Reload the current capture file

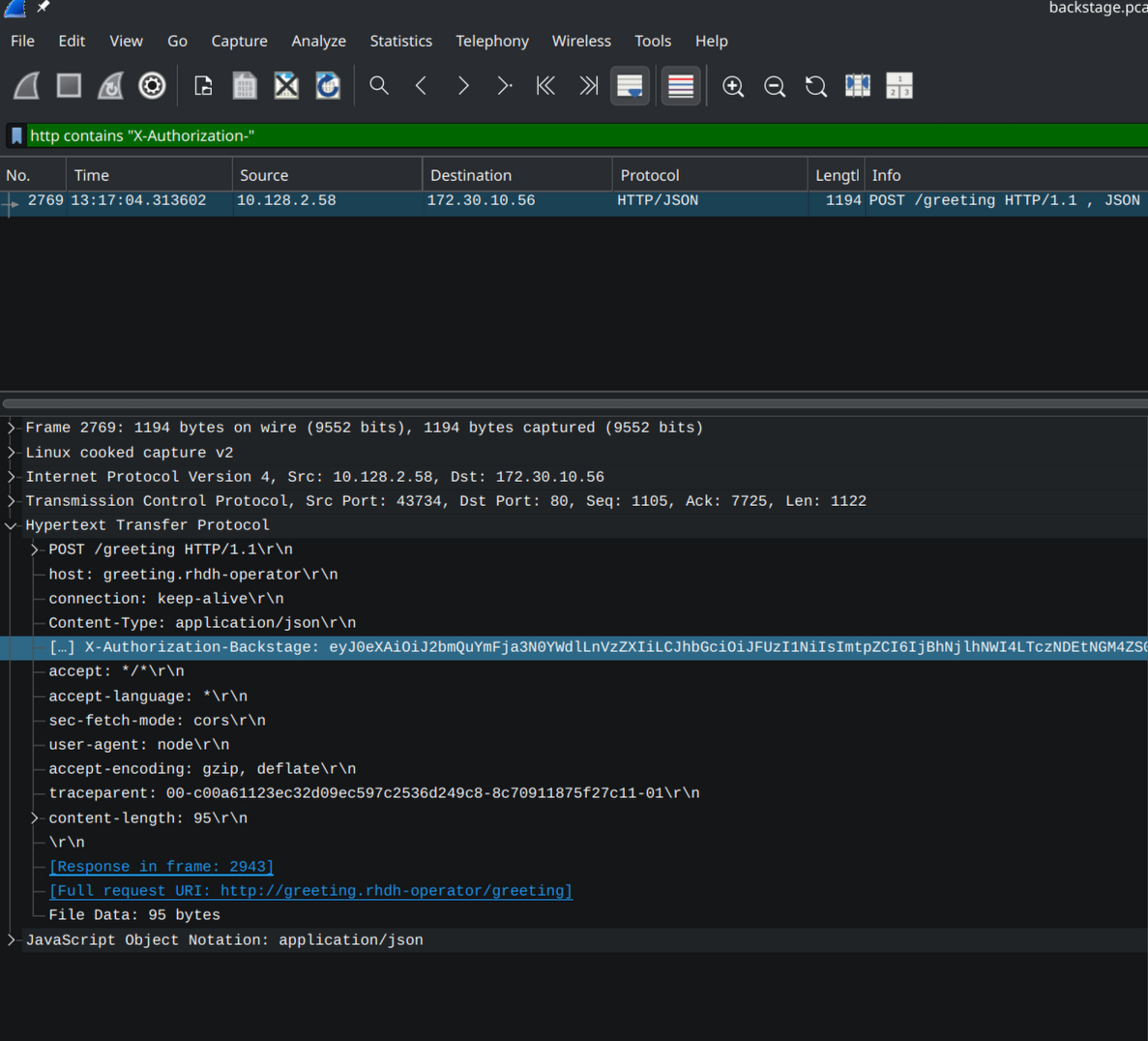pos(328,86)
